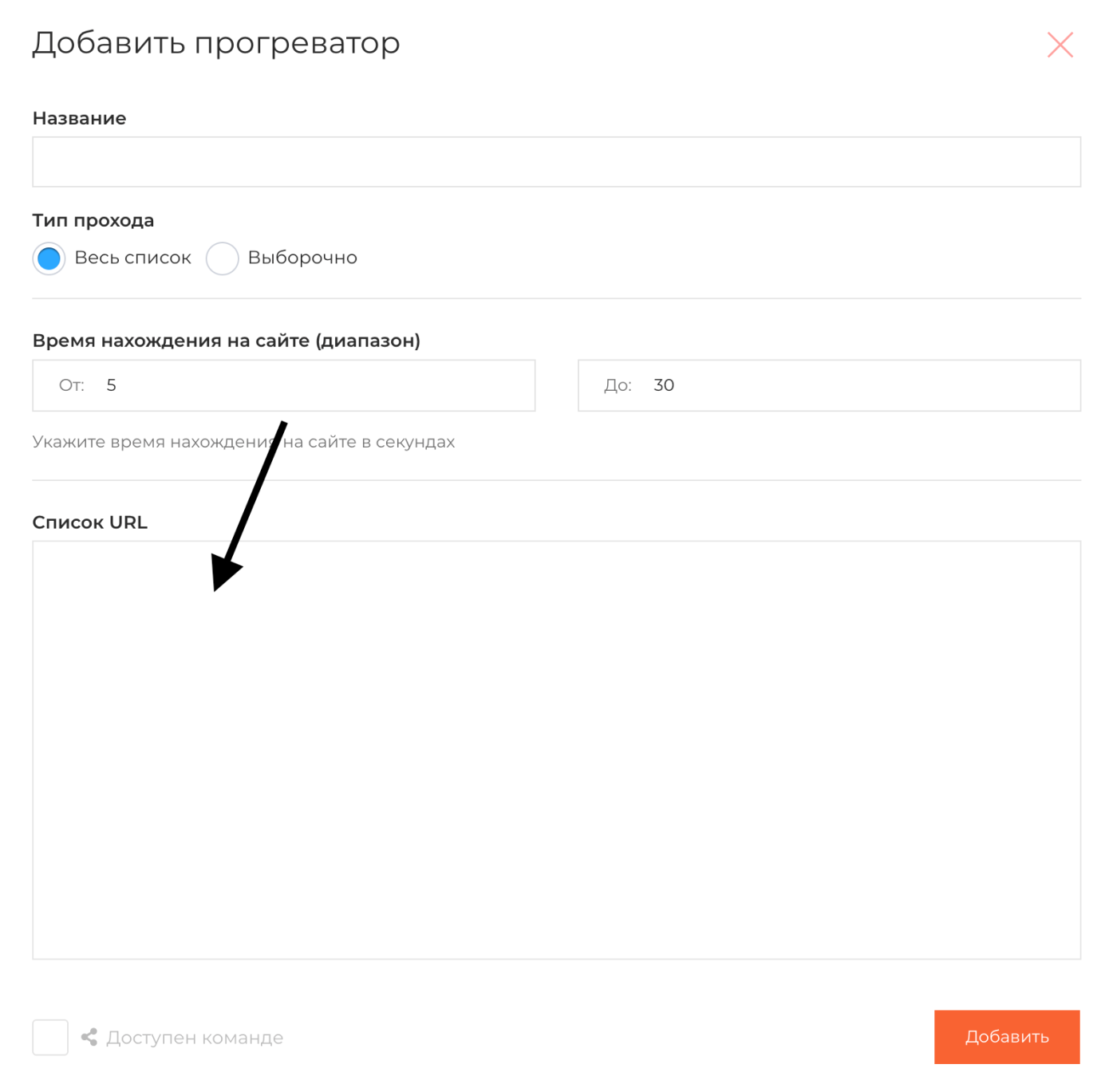Select the Весь список radio button

[x=49, y=258]
